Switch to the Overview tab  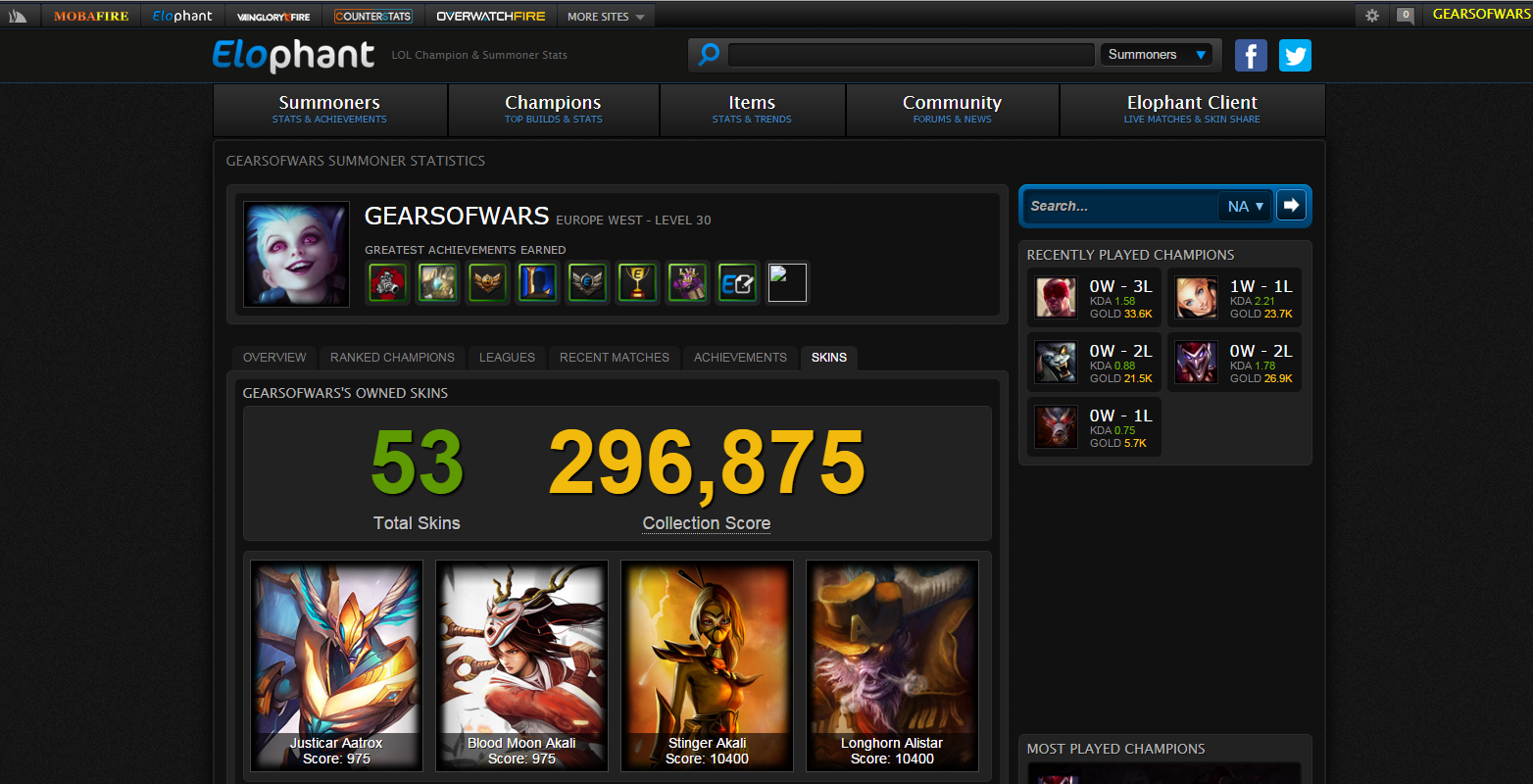pyautogui.click(x=274, y=358)
